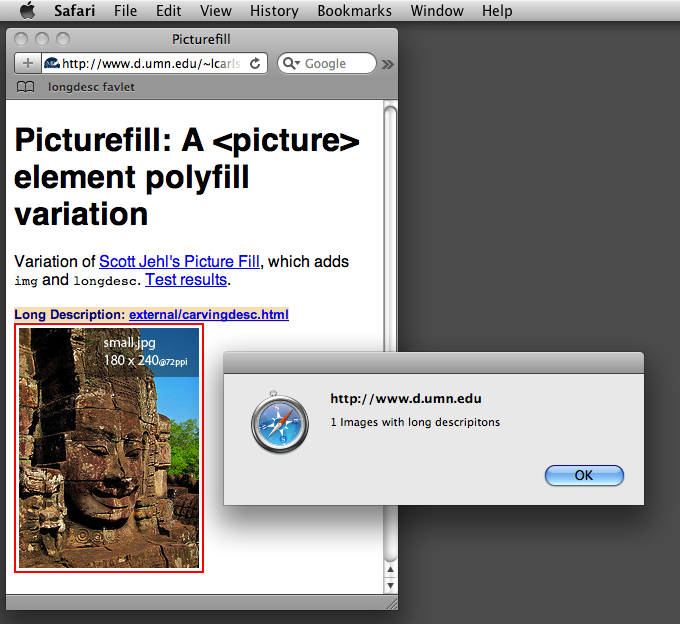Click the longdesc favlet bookmark
680x624 pixels.
(91, 87)
